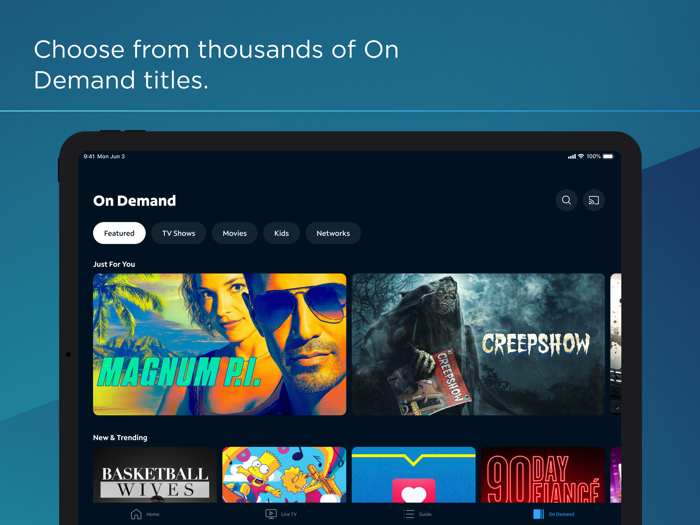700x525 pixels.
Task: Open the Guide list icon
Action: pos(408,514)
